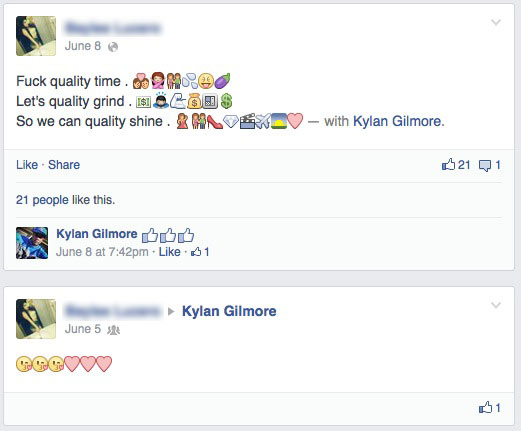Open the June 8 post options chevron
Image resolution: width=521 pixels, height=431 pixels.
pyautogui.click(x=496, y=22)
